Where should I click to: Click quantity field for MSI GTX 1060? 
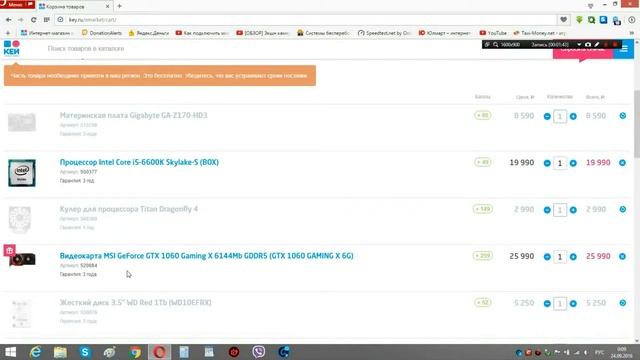click(560, 257)
